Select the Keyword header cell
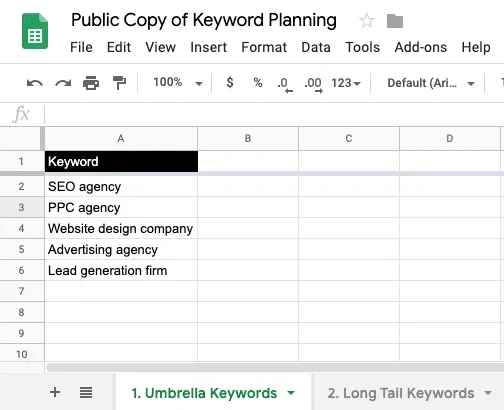This screenshot has height=410, width=504. (121, 161)
